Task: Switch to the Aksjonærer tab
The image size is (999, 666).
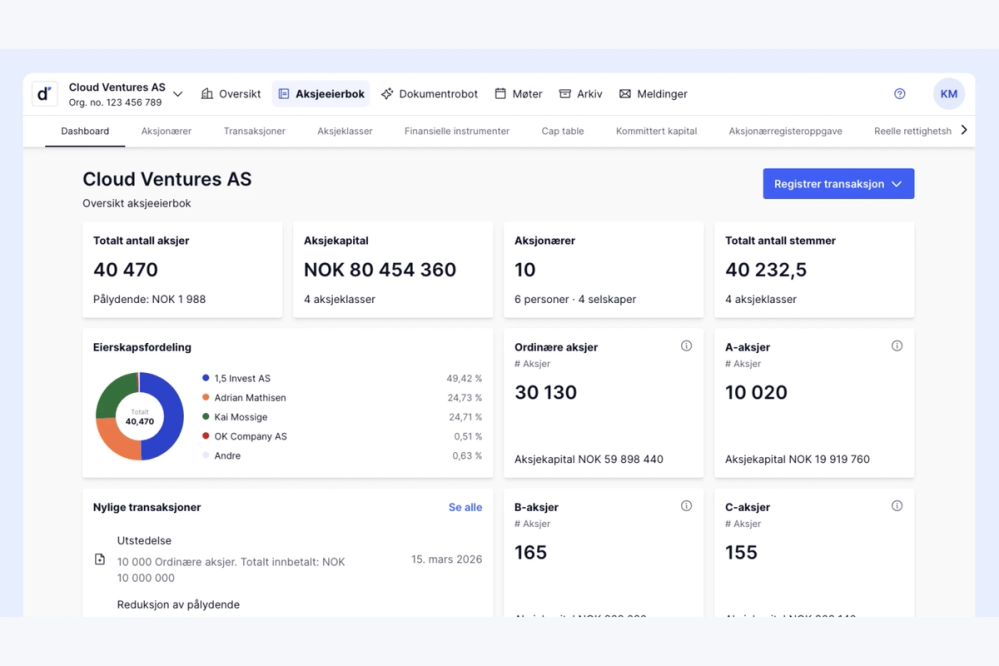Action: coord(166,131)
